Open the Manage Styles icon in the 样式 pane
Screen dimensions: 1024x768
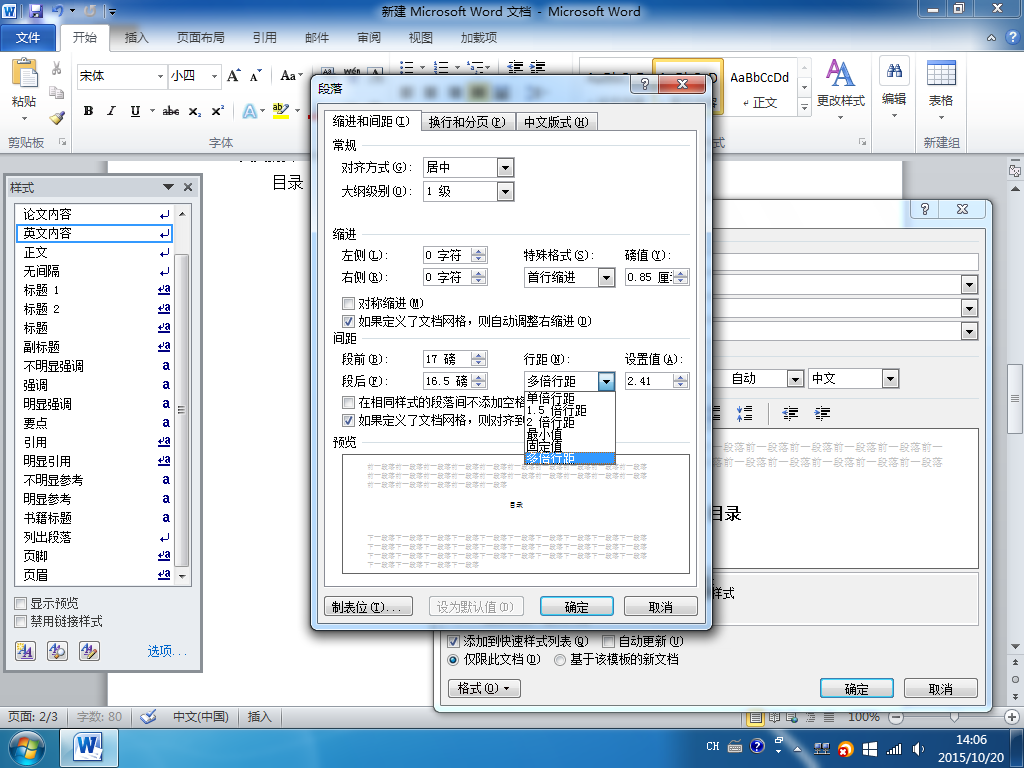[x=89, y=650]
